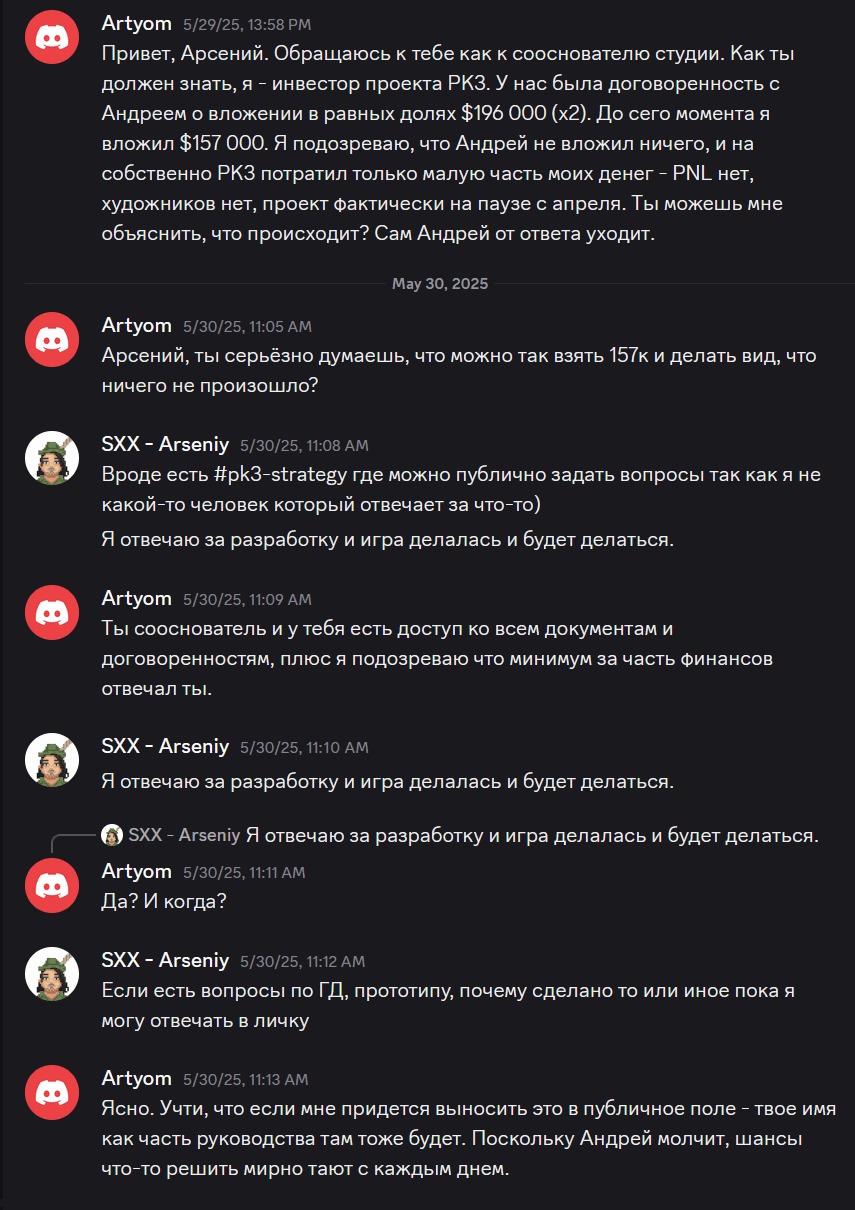Click the Artyom username at 11:13 AM
The width and height of the screenshot is (855, 1210).
tap(137, 1078)
